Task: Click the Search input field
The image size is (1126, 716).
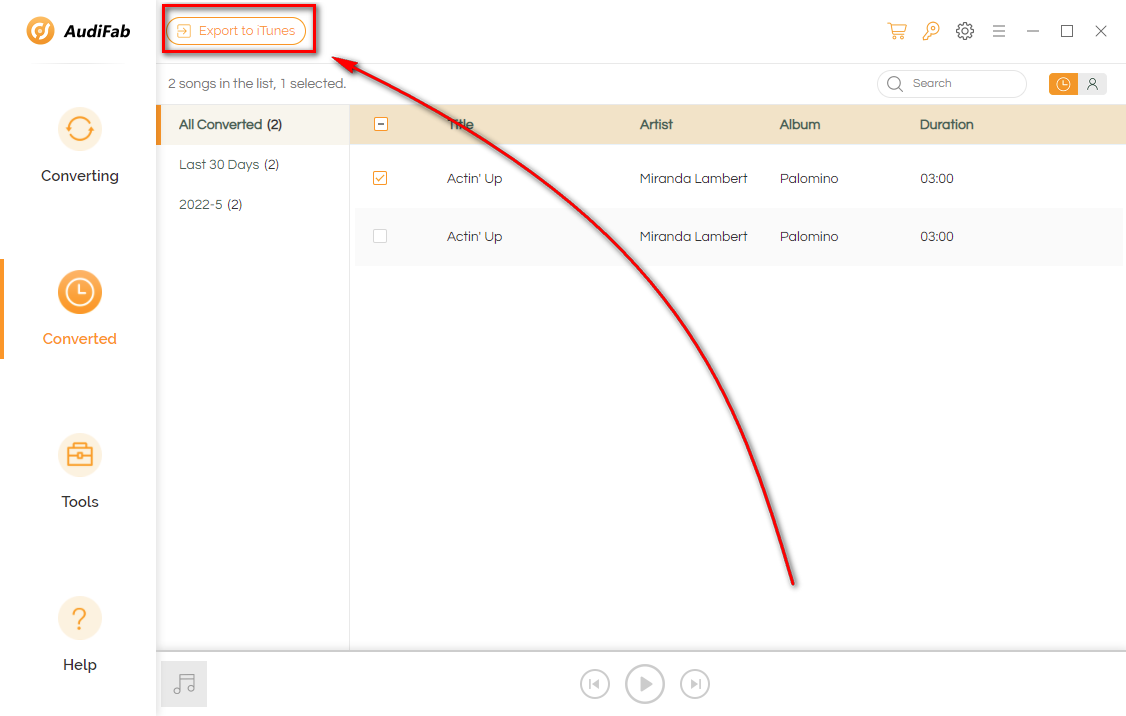Action: tap(951, 84)
